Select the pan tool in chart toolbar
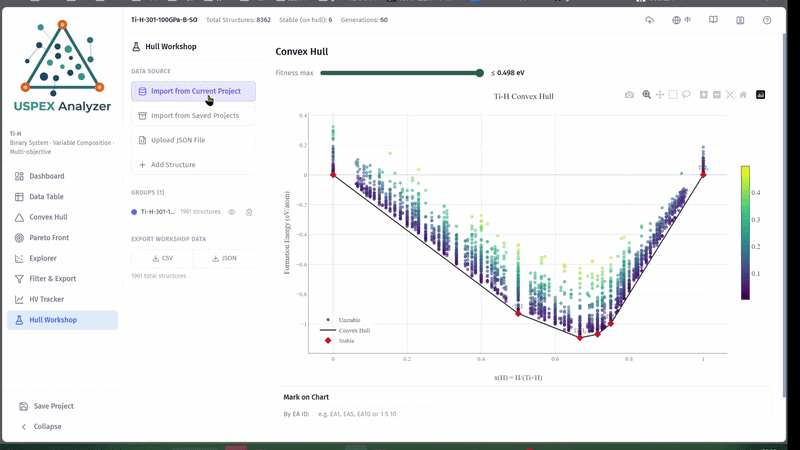 [660, 95]
